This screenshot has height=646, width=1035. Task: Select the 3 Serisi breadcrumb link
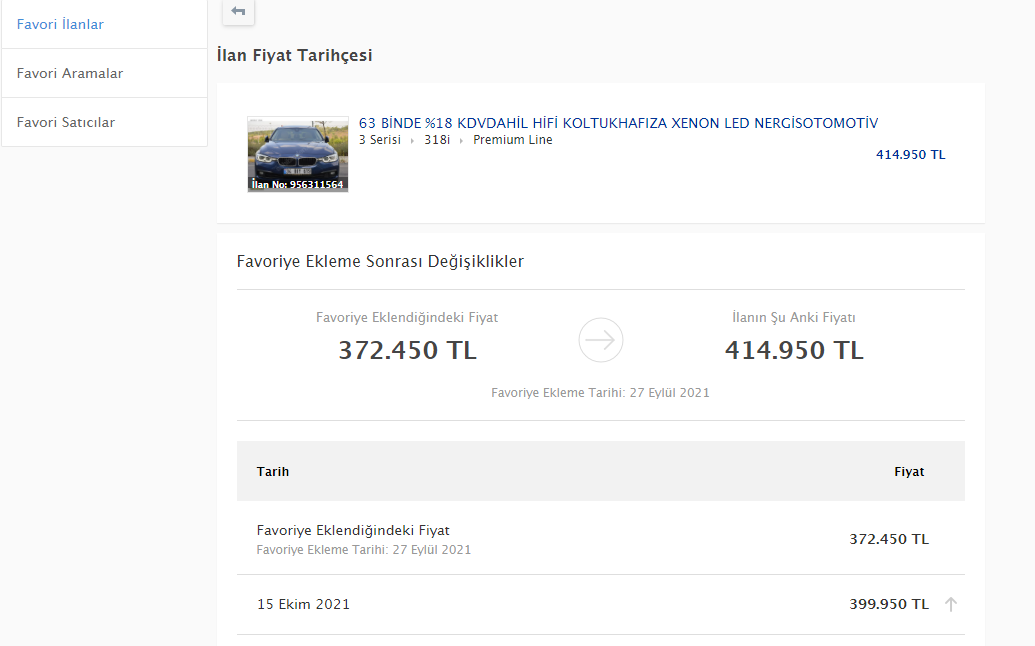(378, 140)
